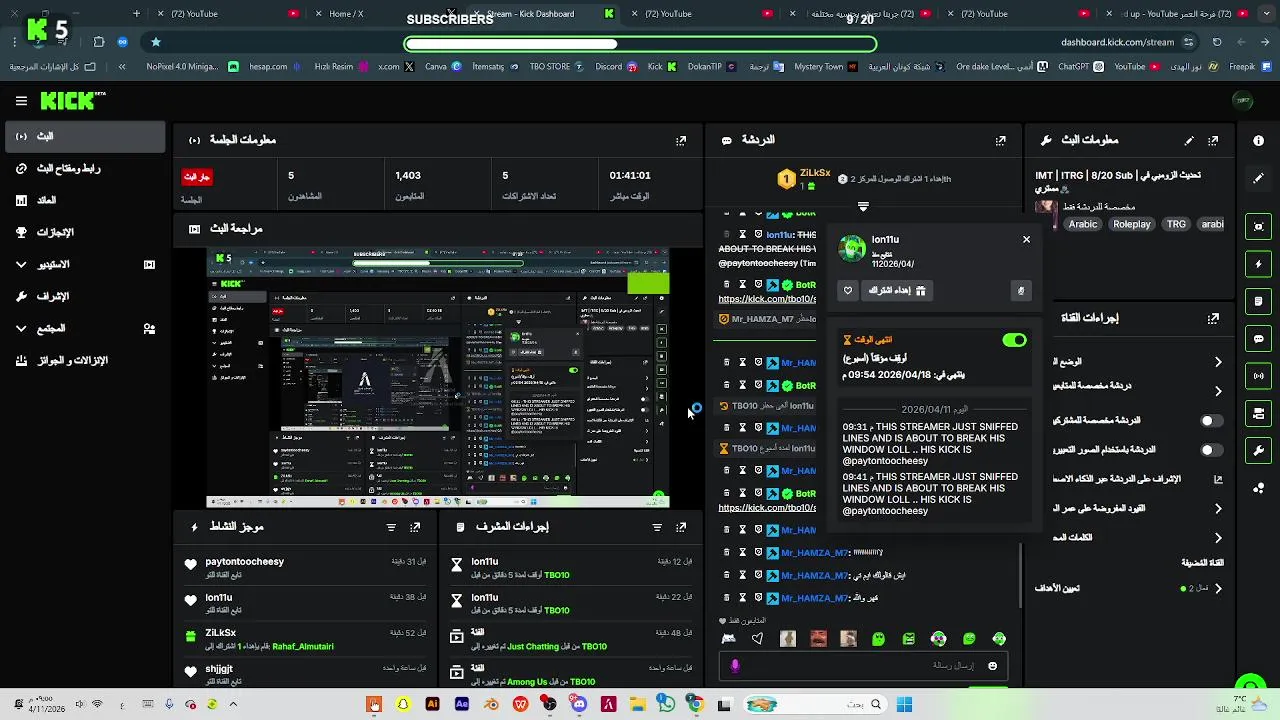Expand goals setting (تعيين الأهداف) chevron
Viewport: 1280px width, 720px height.
pos(1218,589)
